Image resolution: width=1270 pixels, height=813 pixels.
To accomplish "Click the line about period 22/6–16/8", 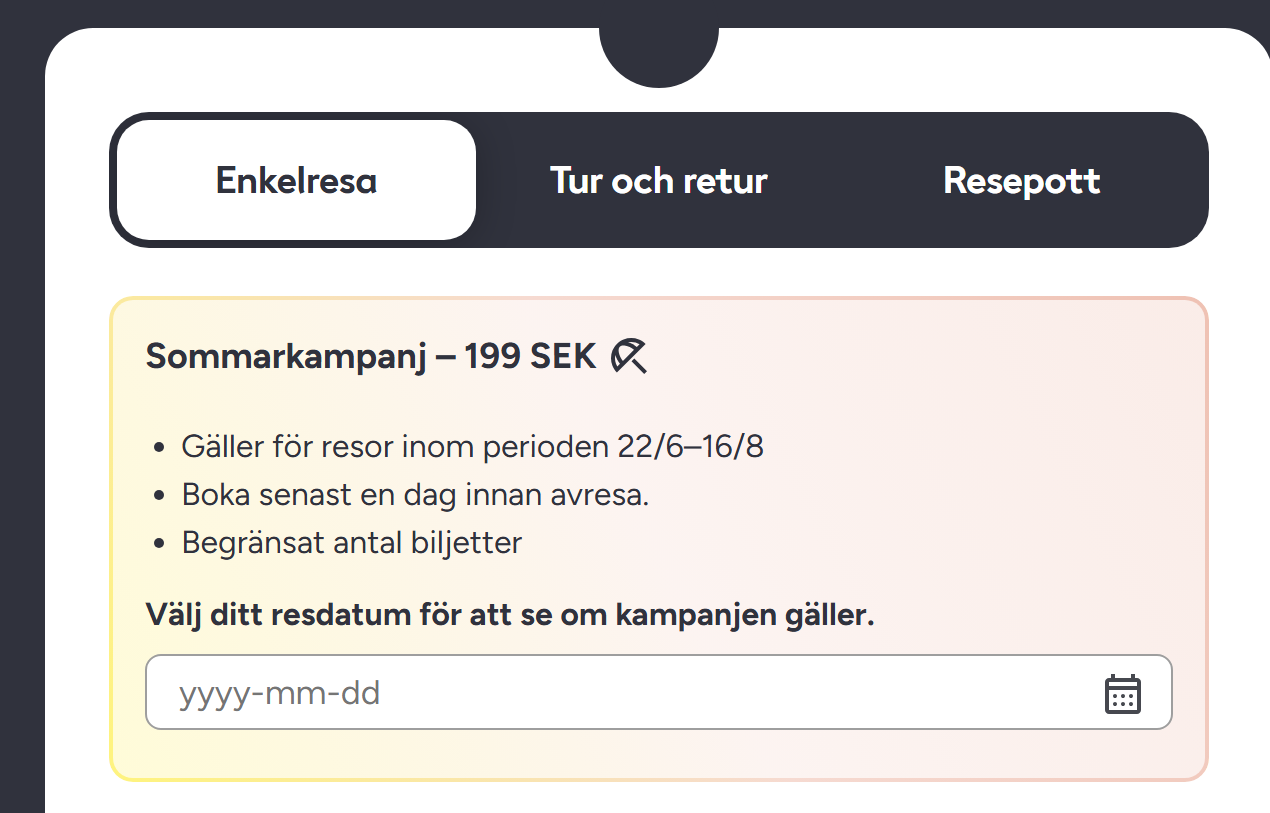I will pyautogui.click(x=472, y=446).
